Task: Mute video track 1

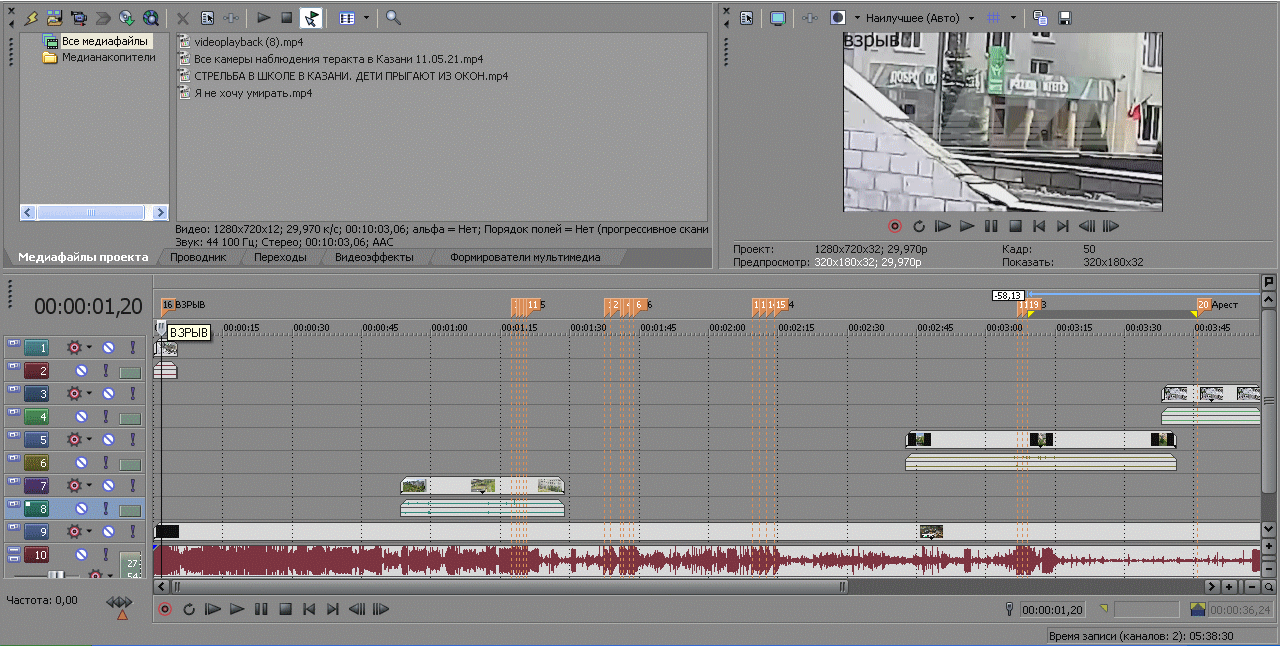Action: tap(108, 348)
